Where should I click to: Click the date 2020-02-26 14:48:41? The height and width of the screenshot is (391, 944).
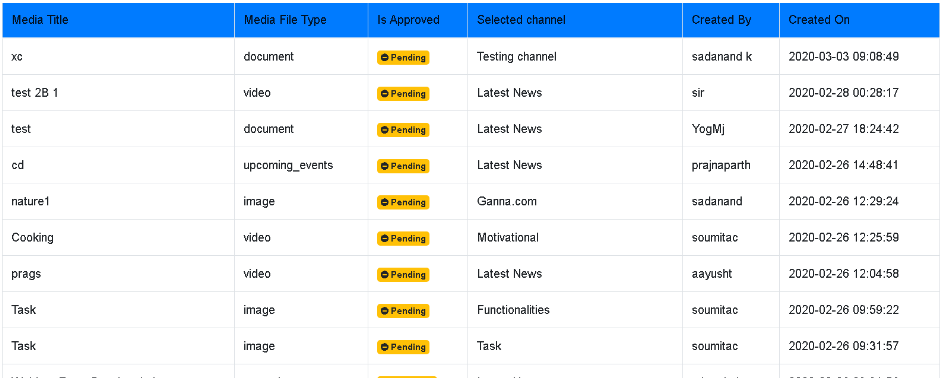point(843,165)
